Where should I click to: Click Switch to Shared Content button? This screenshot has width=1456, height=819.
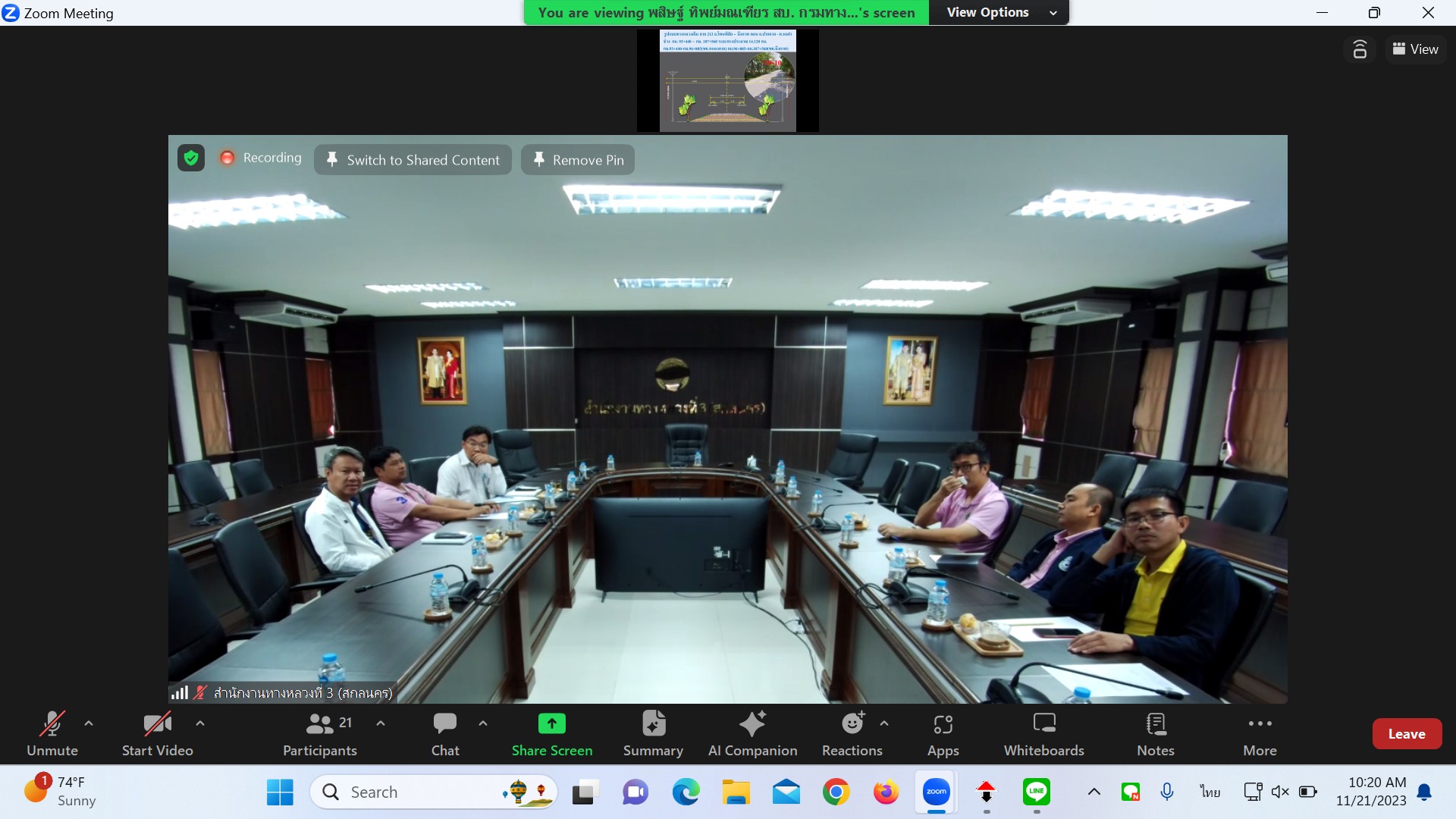point(413,160)
